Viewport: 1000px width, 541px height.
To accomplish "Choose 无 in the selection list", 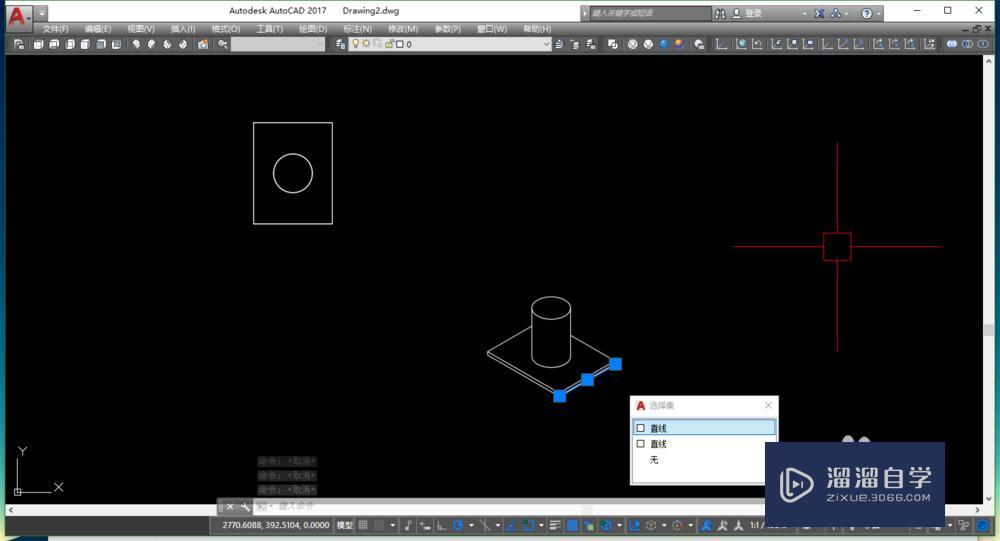I will [x=654, y=459].
